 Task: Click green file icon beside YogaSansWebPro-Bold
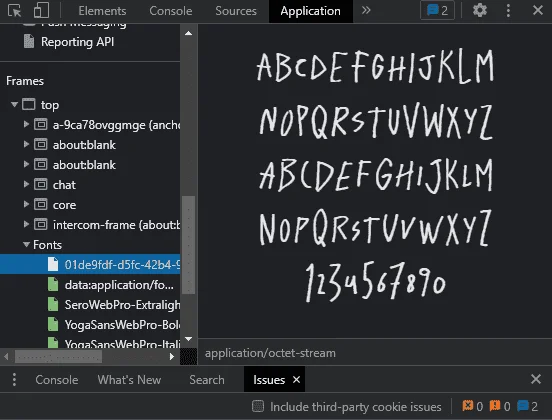[x=53, y=324]
